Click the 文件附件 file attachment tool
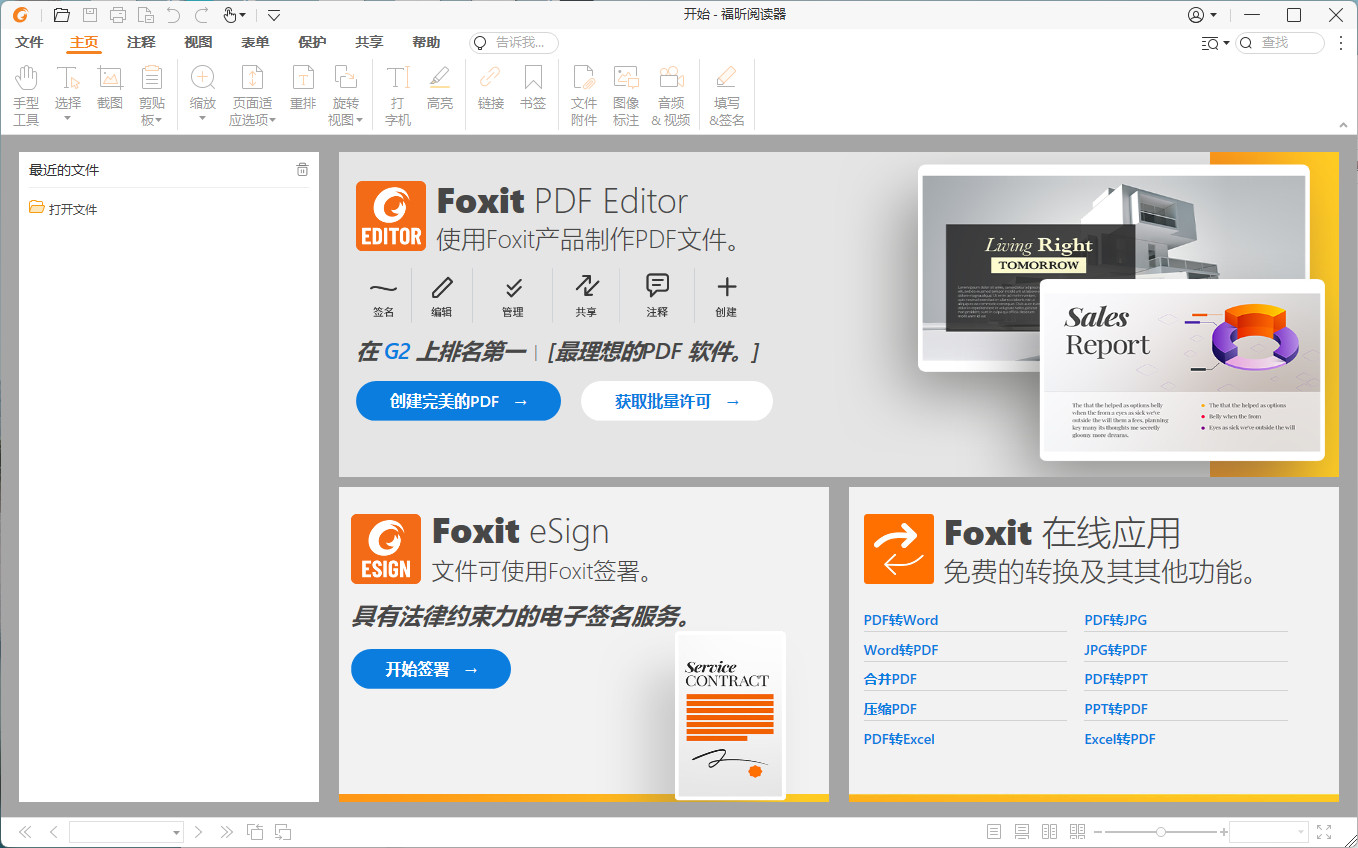The image size is (1358, 848). [x=584, y=96]
